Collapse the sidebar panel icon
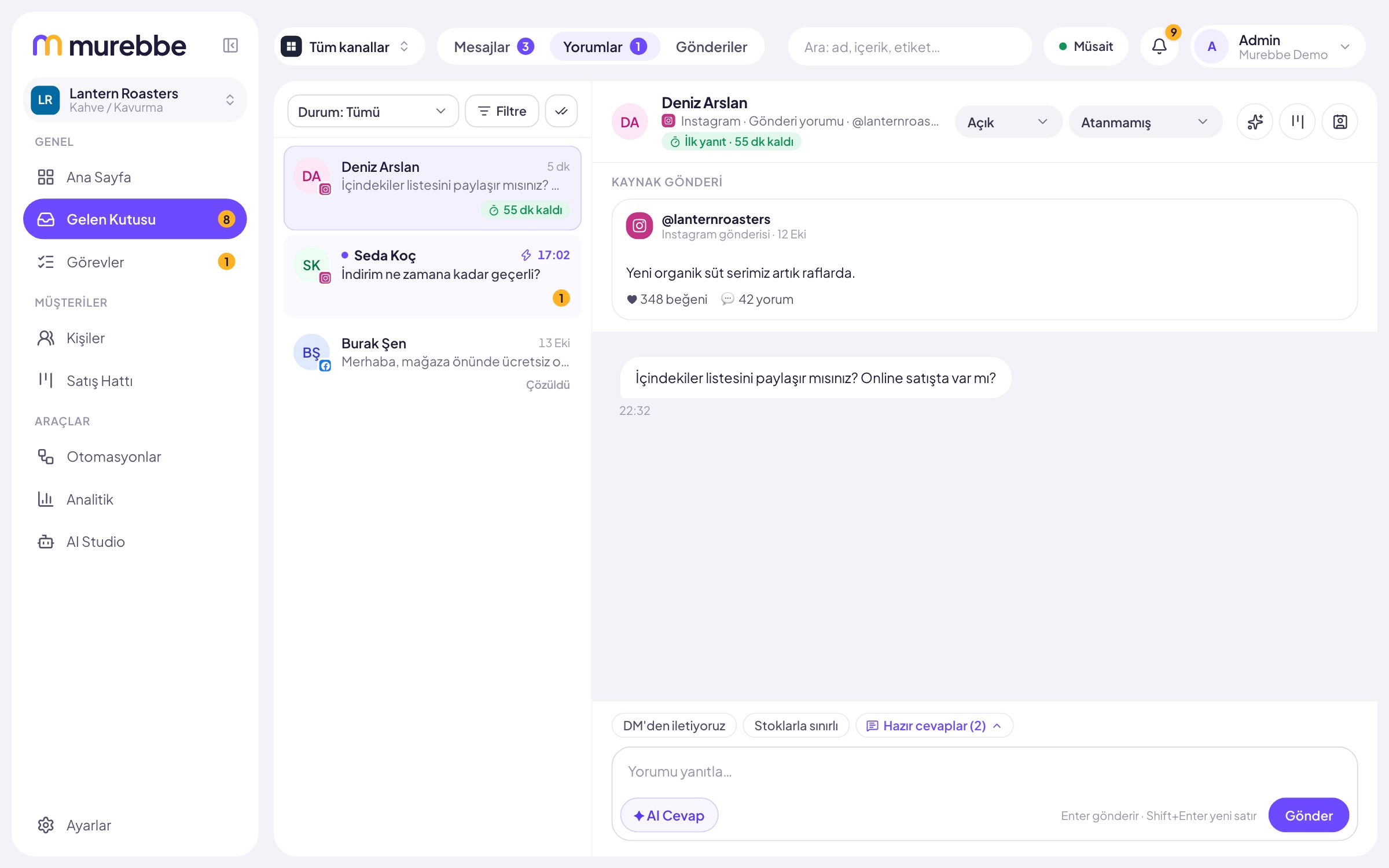Image resolution: width=1389 pixels, height=868 pixels. 230,46
